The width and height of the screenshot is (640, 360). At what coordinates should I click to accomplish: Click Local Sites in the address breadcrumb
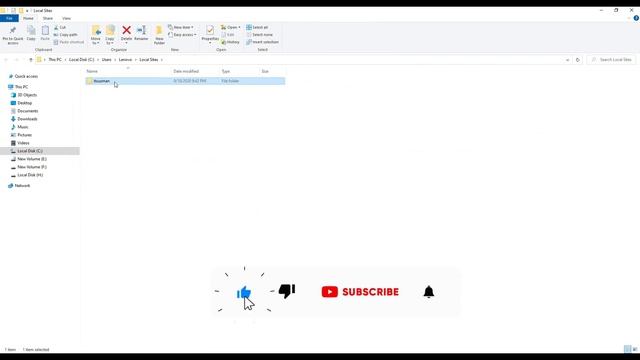tap(149, 60)
